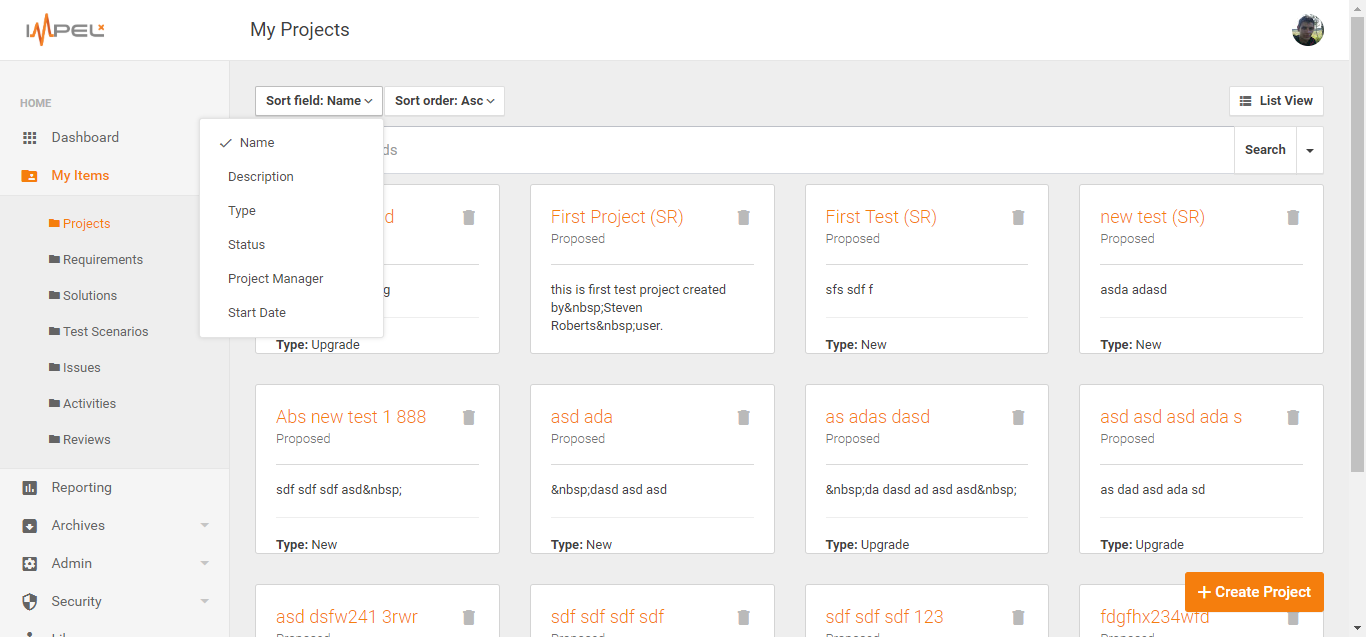Image resolution: width=1366 pixels, height=637 pixels.
Task: Open Requirements in the sidebar
Action: 103,259
